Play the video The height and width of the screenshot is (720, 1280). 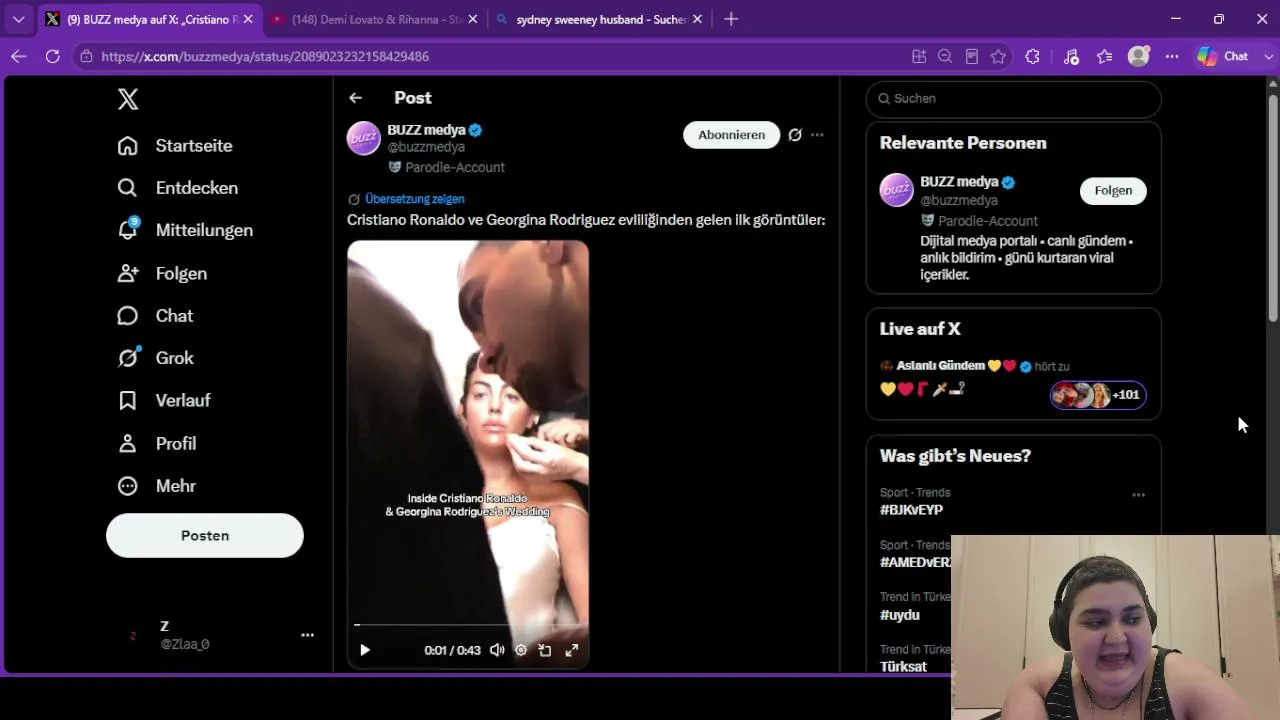pyautogui.click(x=365, y=650)
